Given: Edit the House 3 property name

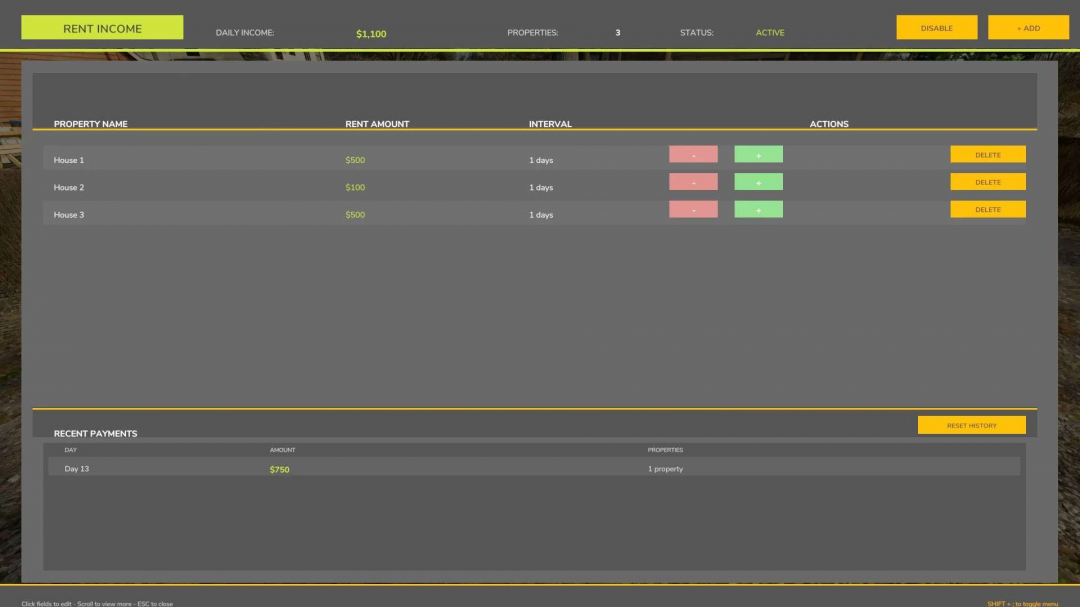Looking at the screenshot, I should (69, 214).
